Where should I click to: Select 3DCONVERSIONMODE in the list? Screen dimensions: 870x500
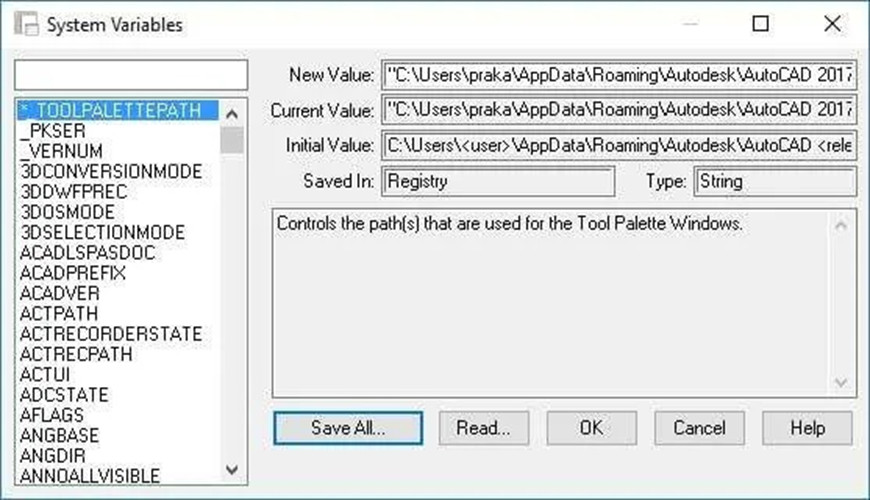pyautogui.click(x=112, y=171)
